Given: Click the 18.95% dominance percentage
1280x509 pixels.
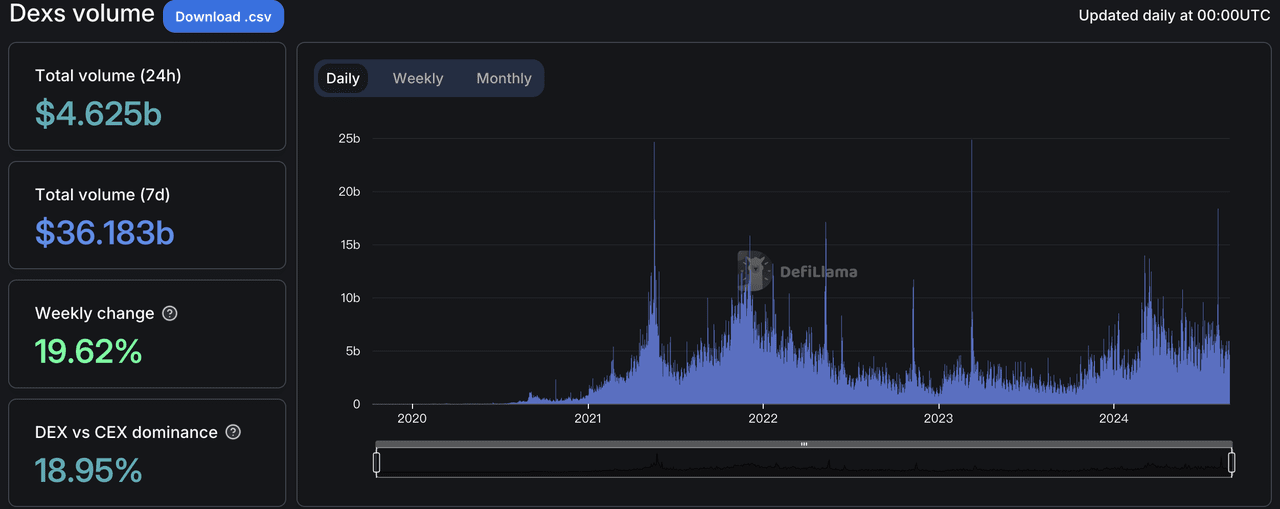Looking at the screenshot, I should (88, 470).
